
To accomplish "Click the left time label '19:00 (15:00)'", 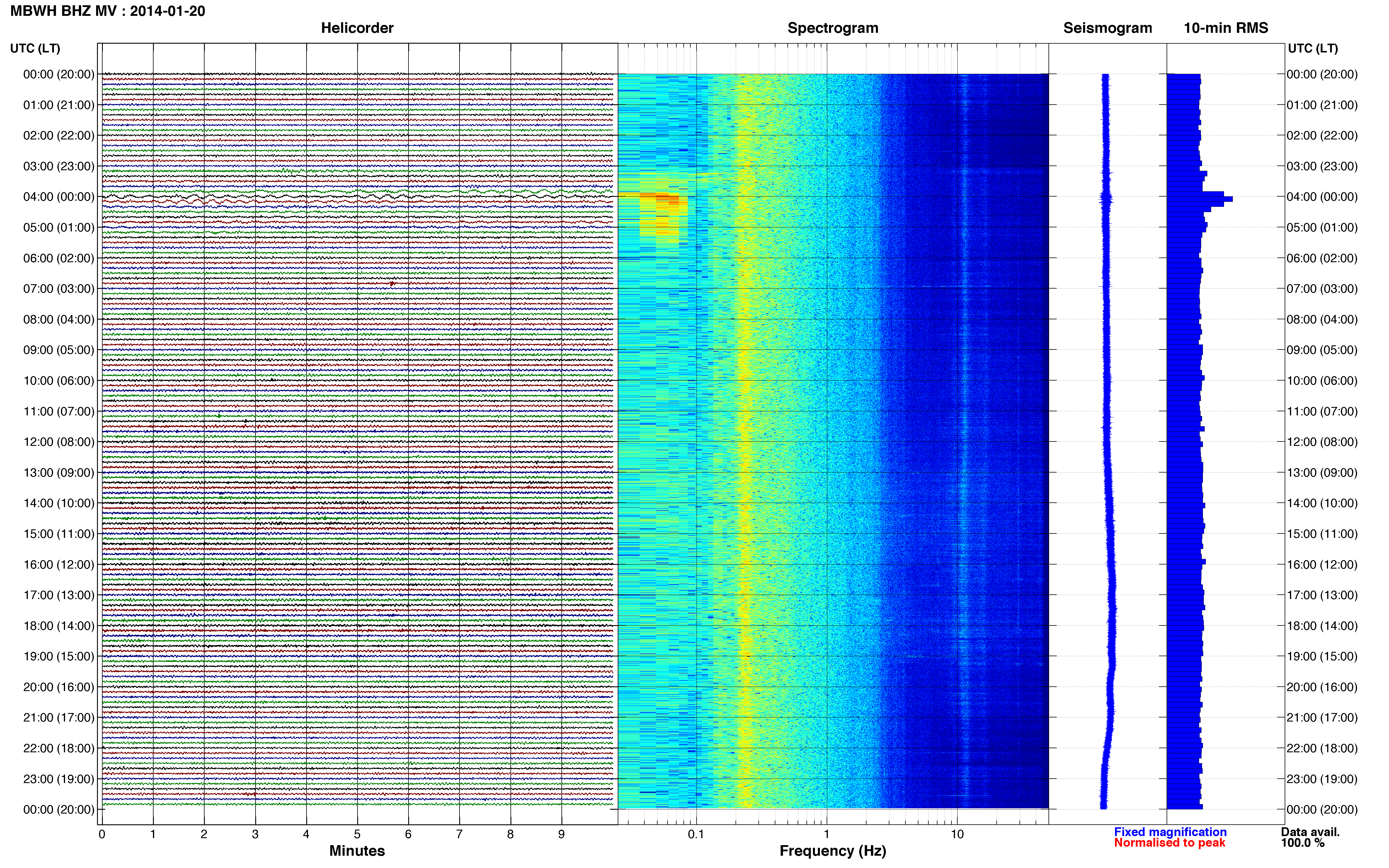I will pos(59,657).
